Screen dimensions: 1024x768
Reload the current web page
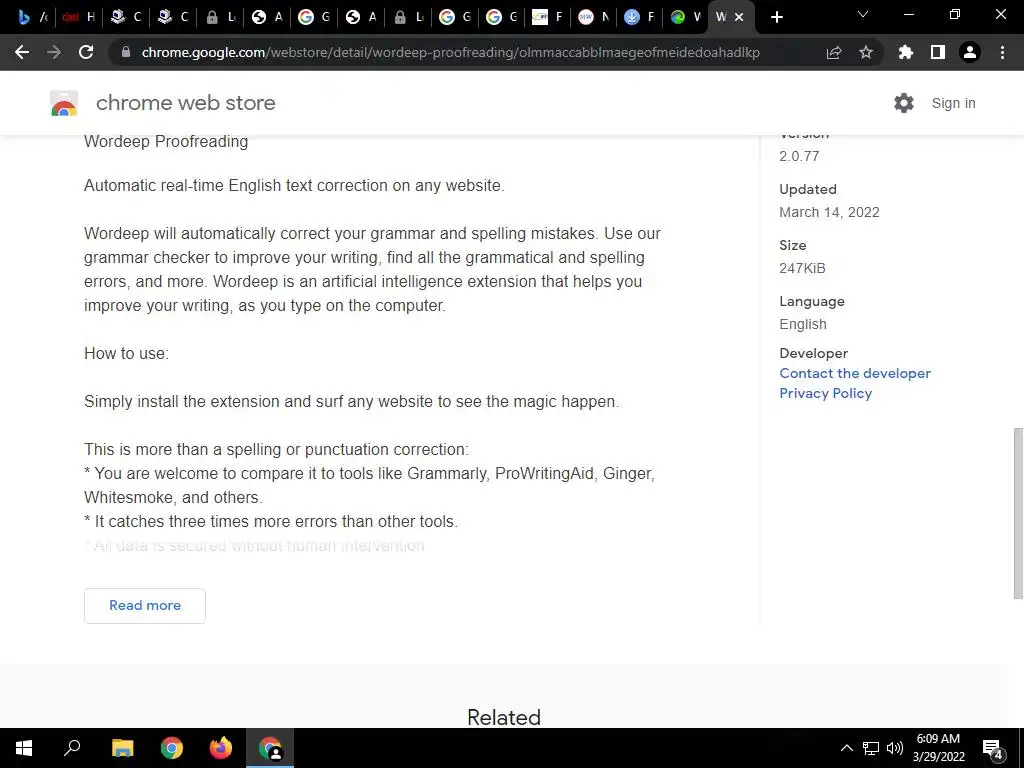(x=86, y=52)
